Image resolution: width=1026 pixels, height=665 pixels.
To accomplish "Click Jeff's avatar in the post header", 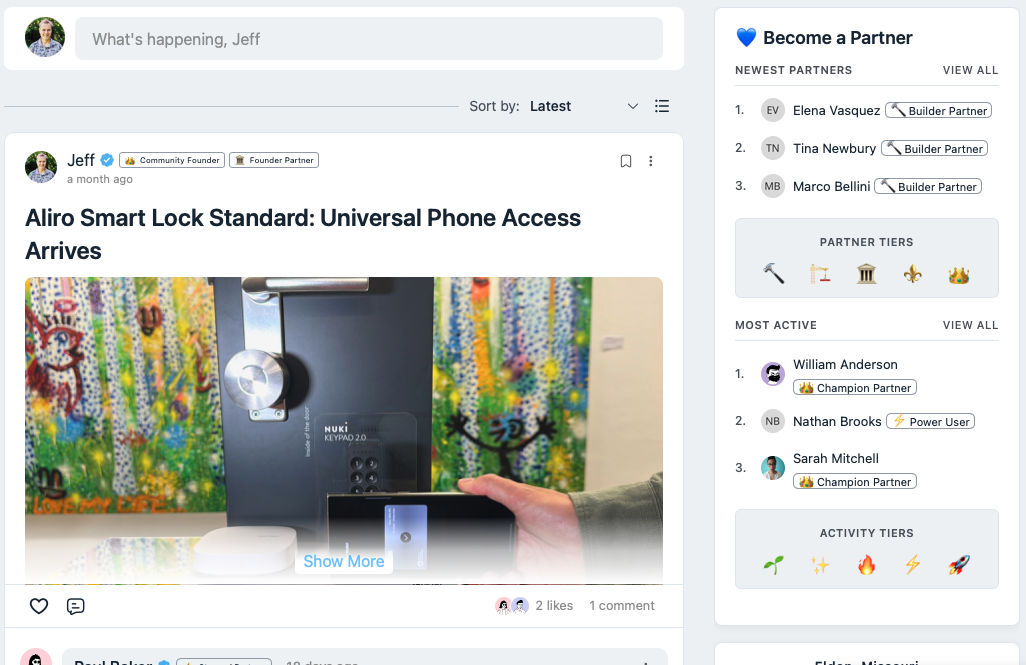I will [41, 167].
